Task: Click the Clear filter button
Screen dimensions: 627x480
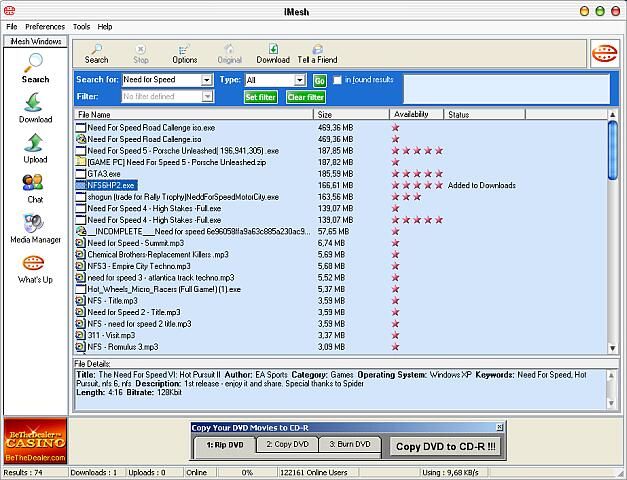Action: click(x=306, y=97)
